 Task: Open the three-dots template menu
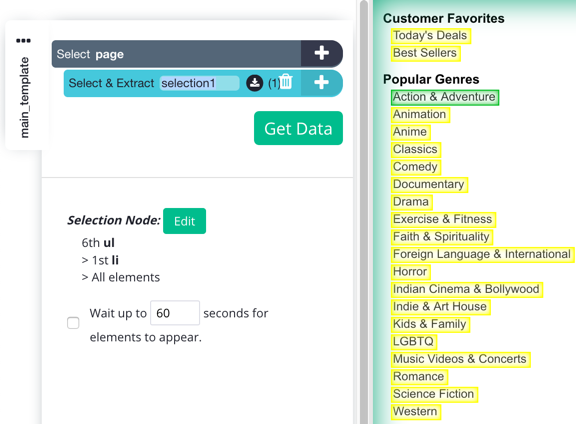click(23, 40)
